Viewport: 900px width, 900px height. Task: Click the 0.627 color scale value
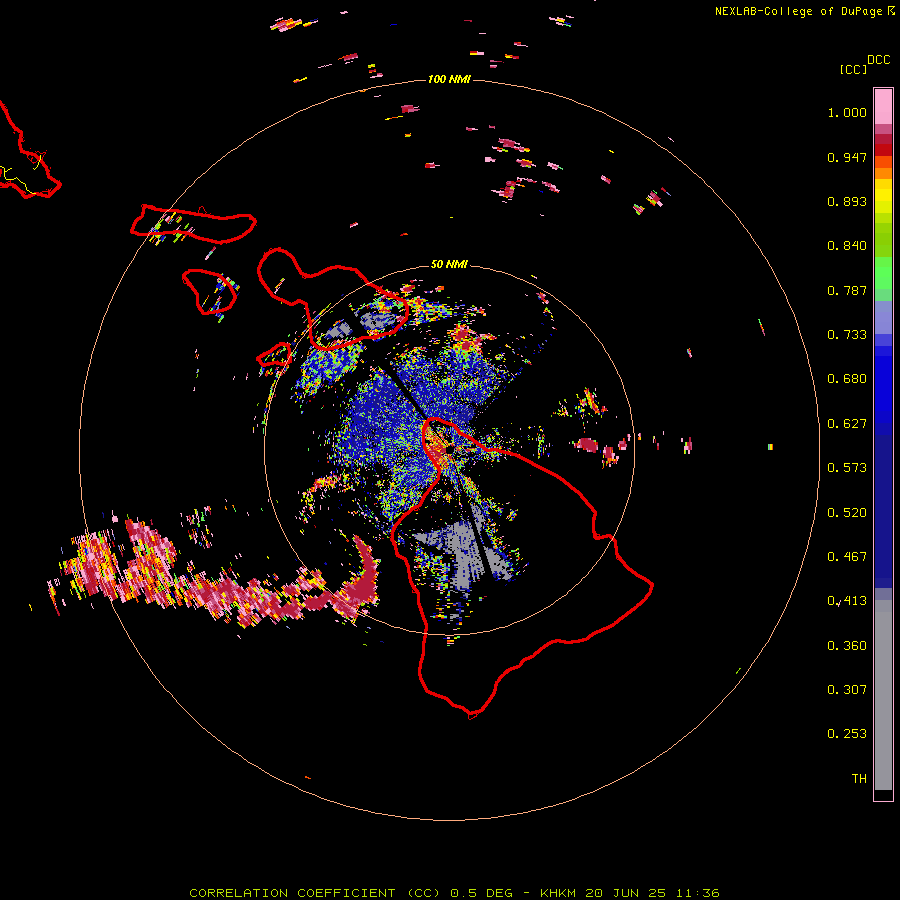(x=847, y=424)
